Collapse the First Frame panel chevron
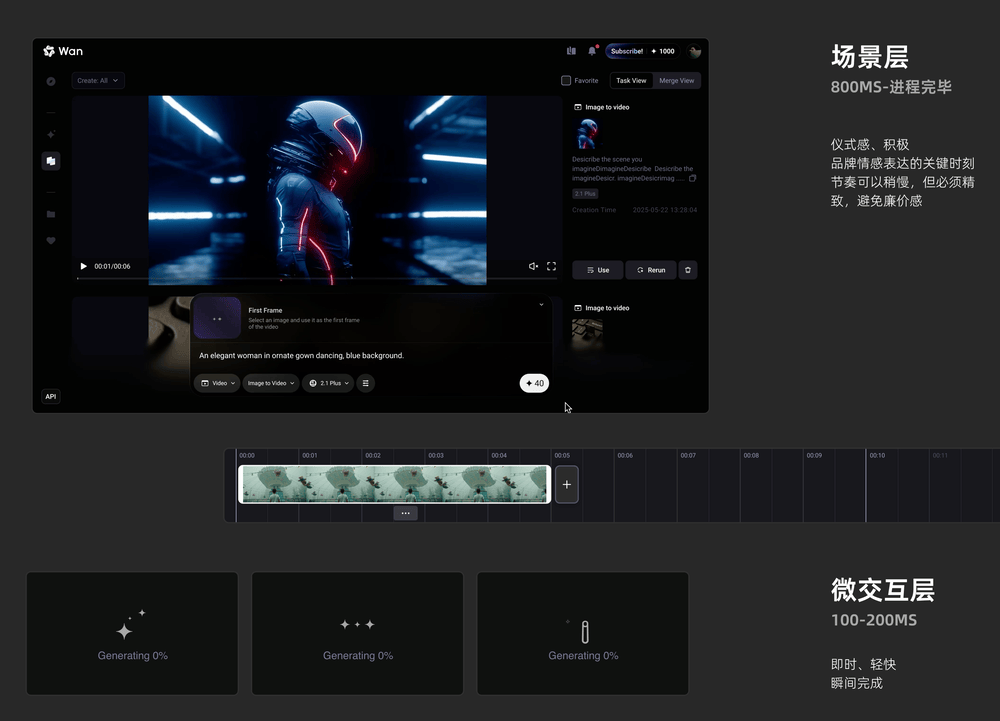The image size is (1000, 721). coord(541,305)
